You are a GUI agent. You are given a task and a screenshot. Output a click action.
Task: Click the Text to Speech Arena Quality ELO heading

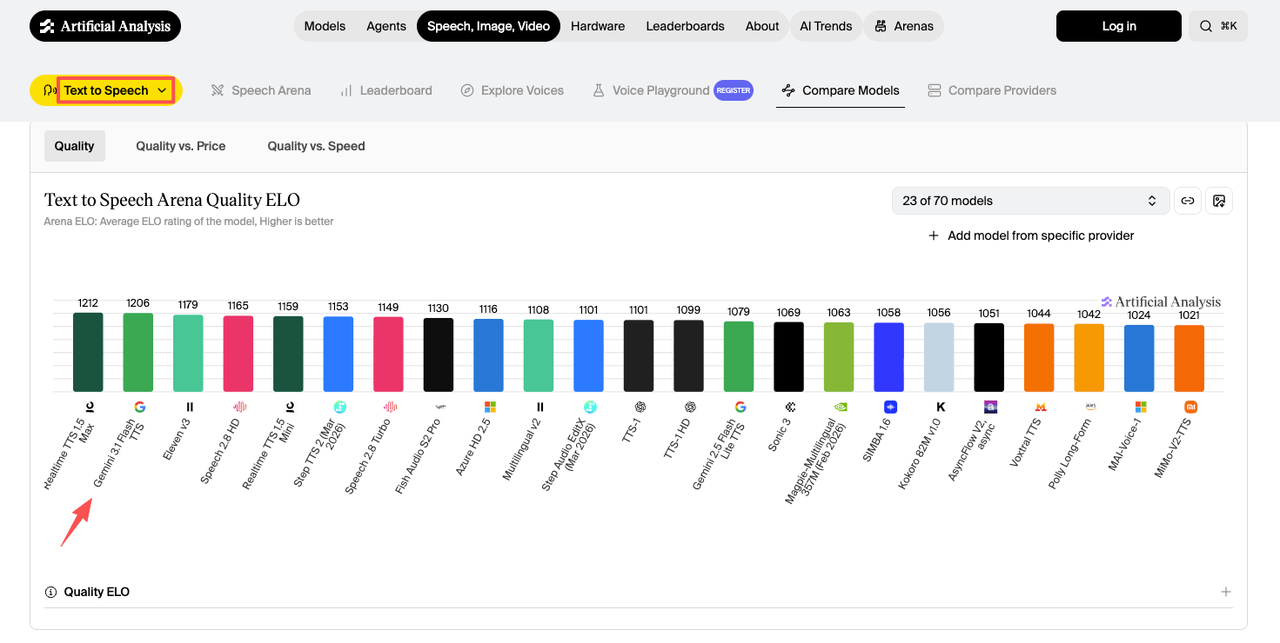click(172, 200)
